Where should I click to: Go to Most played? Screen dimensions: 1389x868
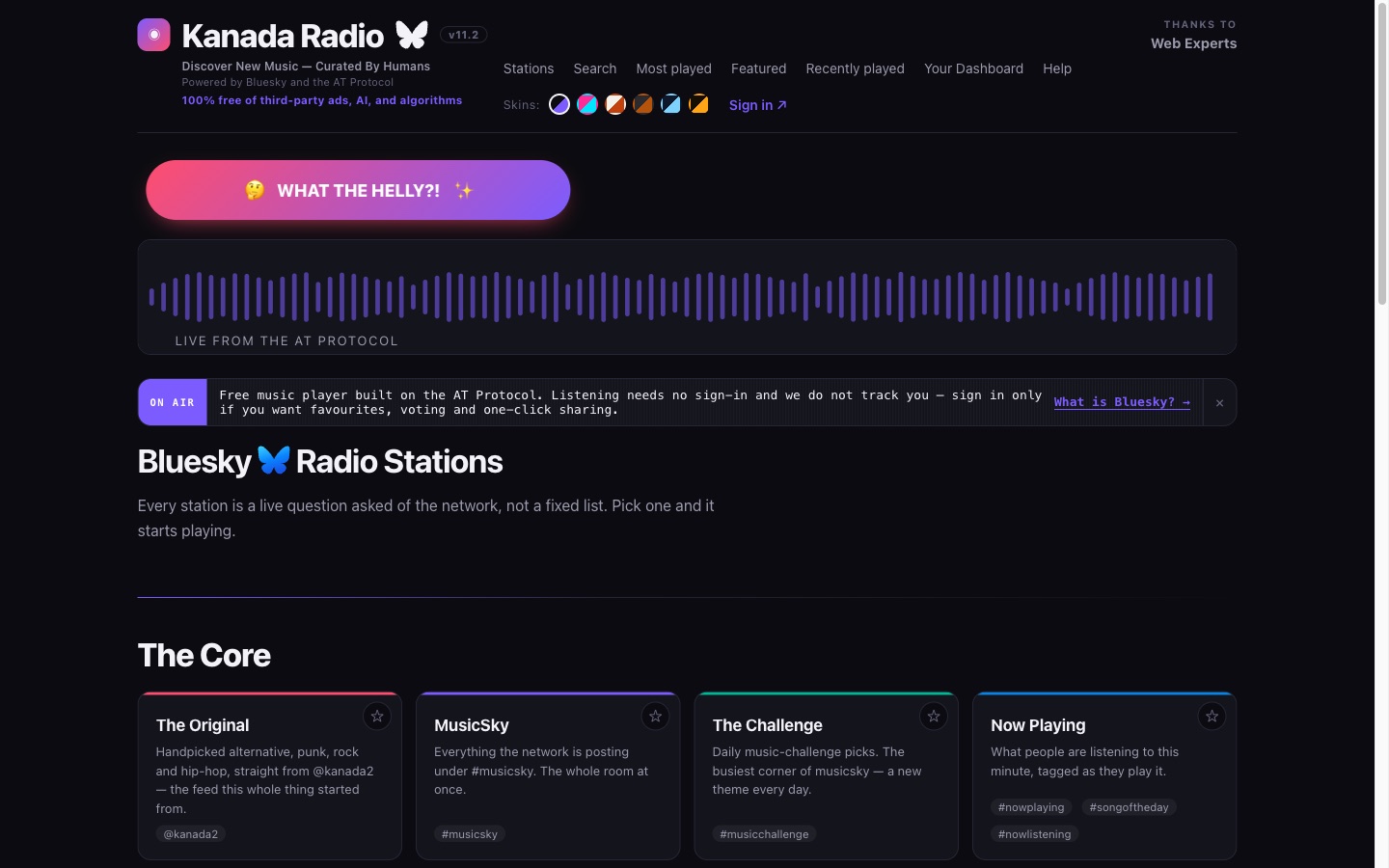coord(674,68)
